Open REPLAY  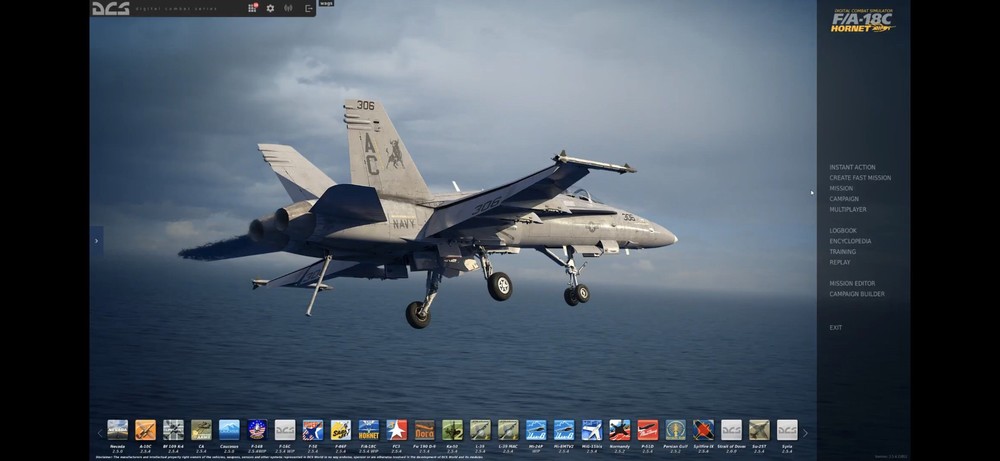tap(839, 262)
